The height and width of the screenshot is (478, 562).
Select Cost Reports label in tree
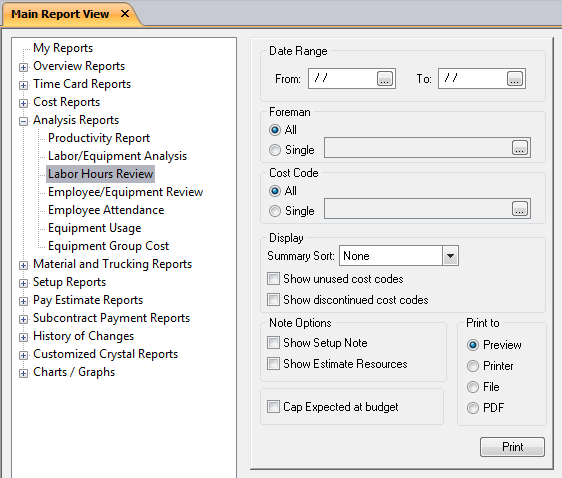pos(66,102)
